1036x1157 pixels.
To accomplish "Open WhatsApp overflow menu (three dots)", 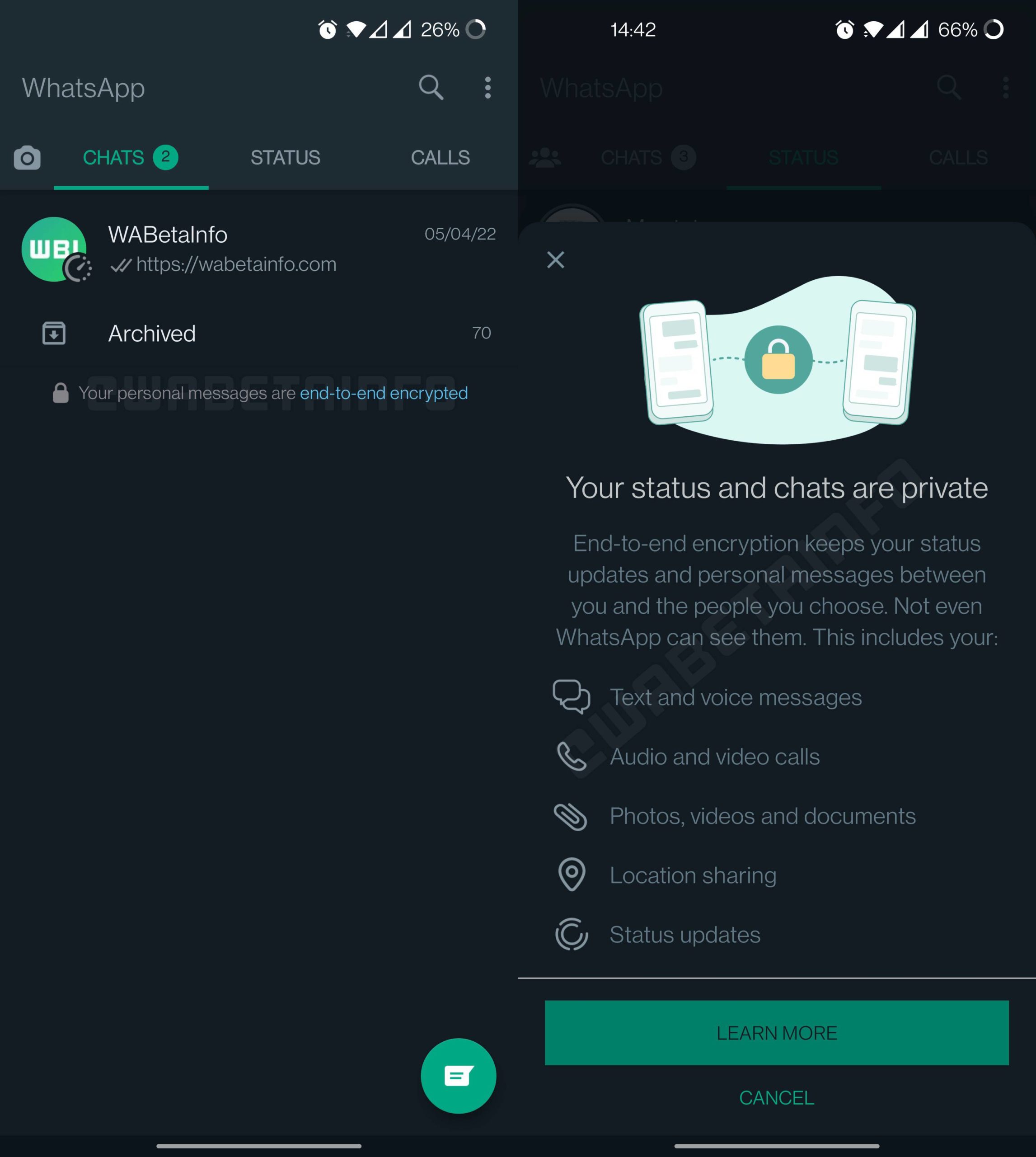I will pos(488,88).
